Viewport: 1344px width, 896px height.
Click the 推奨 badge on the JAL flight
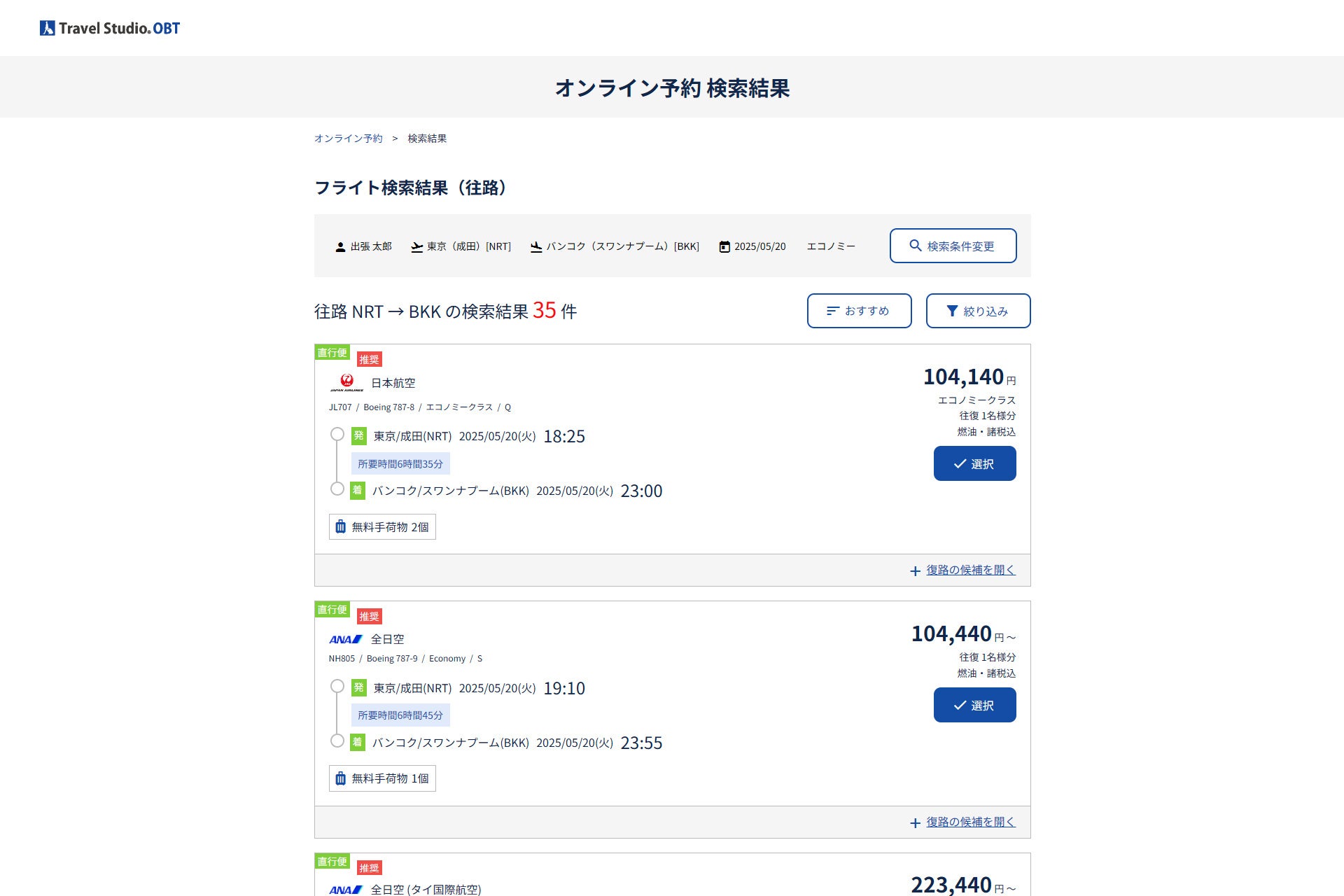click(369, 360)
